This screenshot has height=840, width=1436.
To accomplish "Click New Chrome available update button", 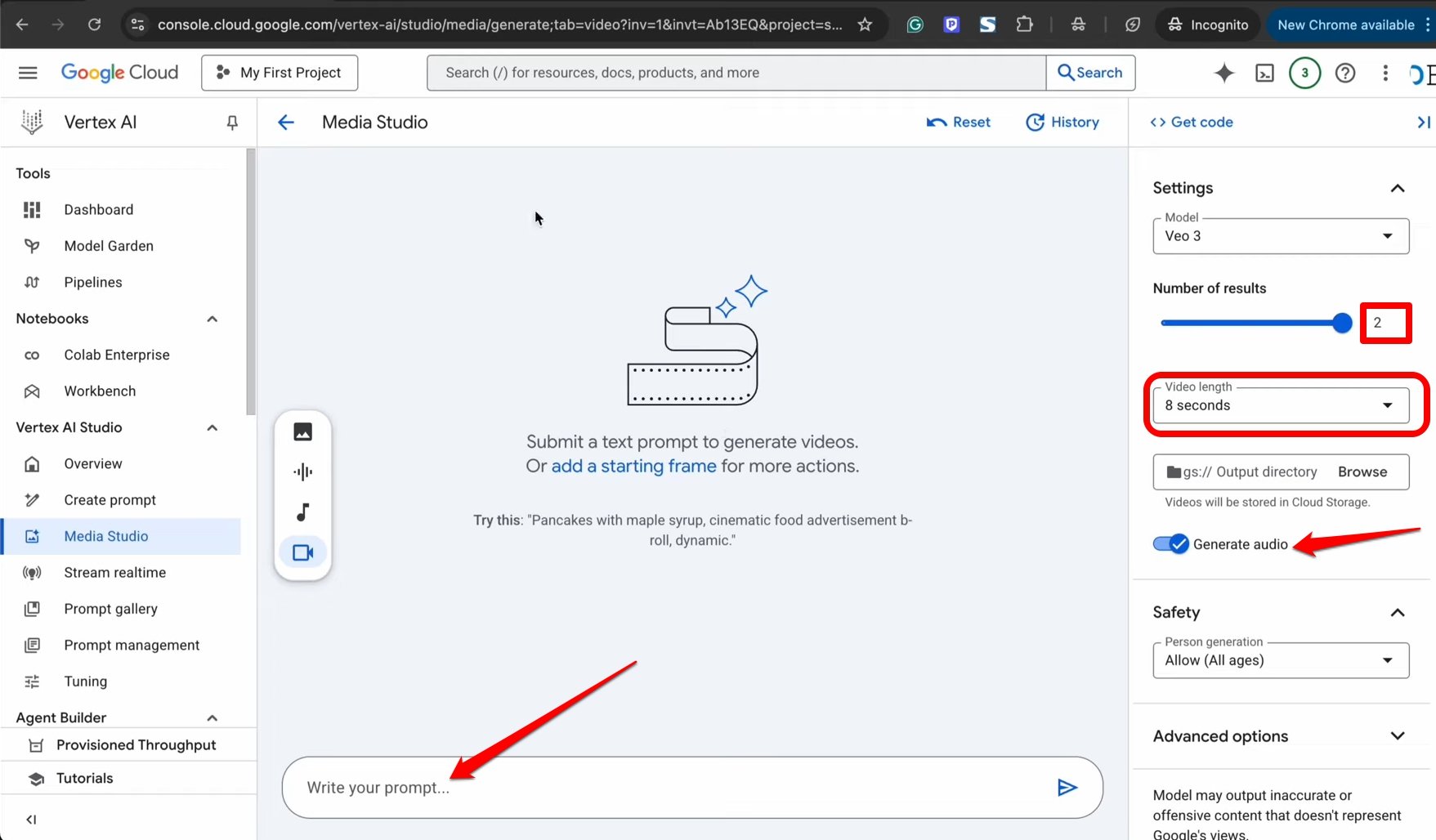I will click(1346, 25).
